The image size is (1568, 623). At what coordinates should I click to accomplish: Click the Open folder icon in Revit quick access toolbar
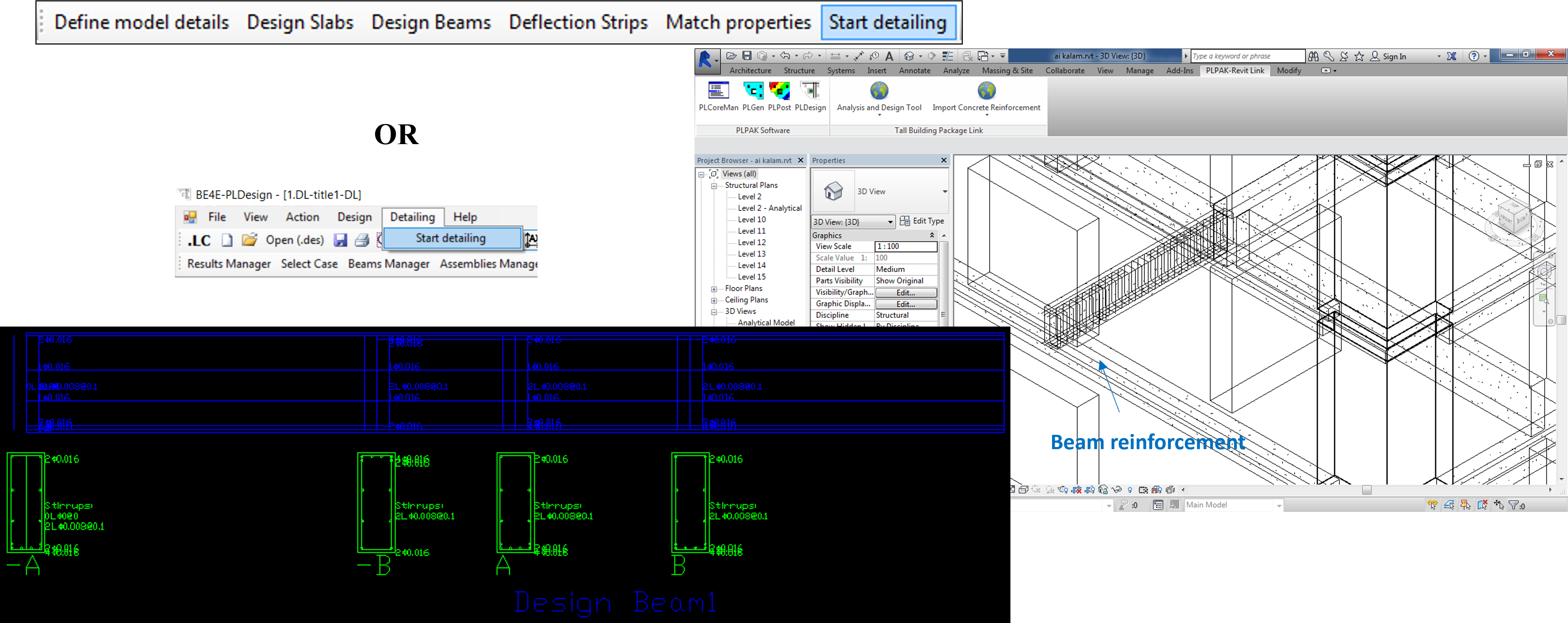click(731, 56)
